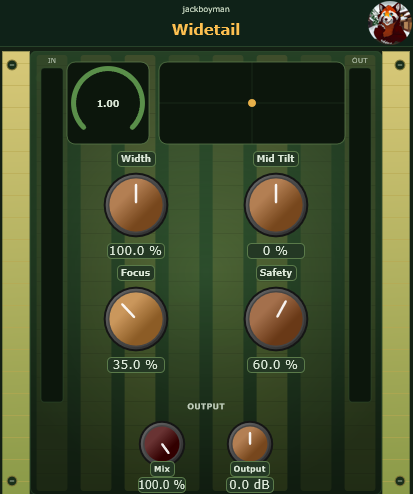Select the Mid Tilt value field 0 %
Image resolution: width=413 pixels, height=494 pixels.
pyautogui.click(x=276, y=251)
